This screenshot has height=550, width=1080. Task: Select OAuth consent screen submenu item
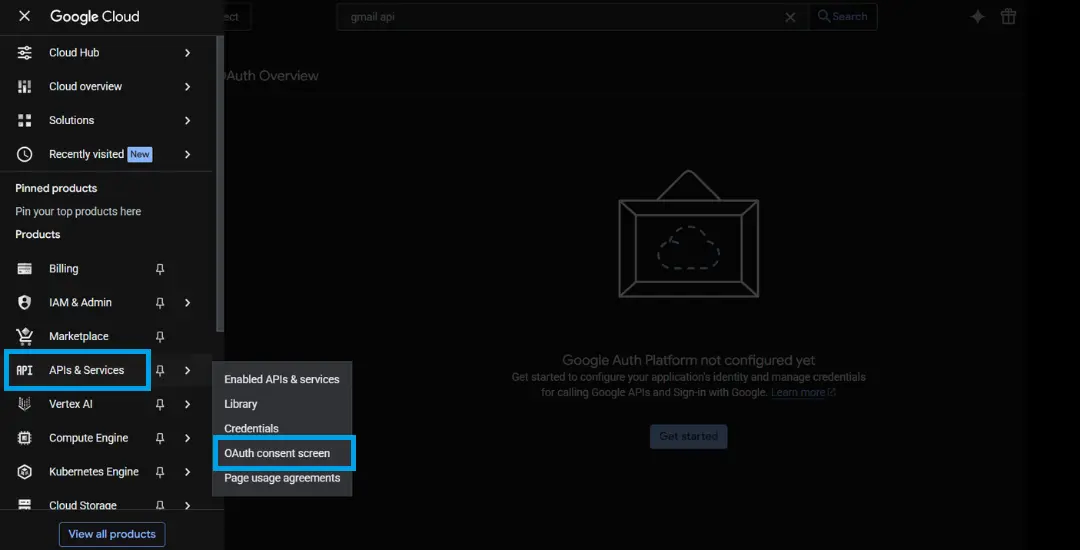(x=282, y=453)
